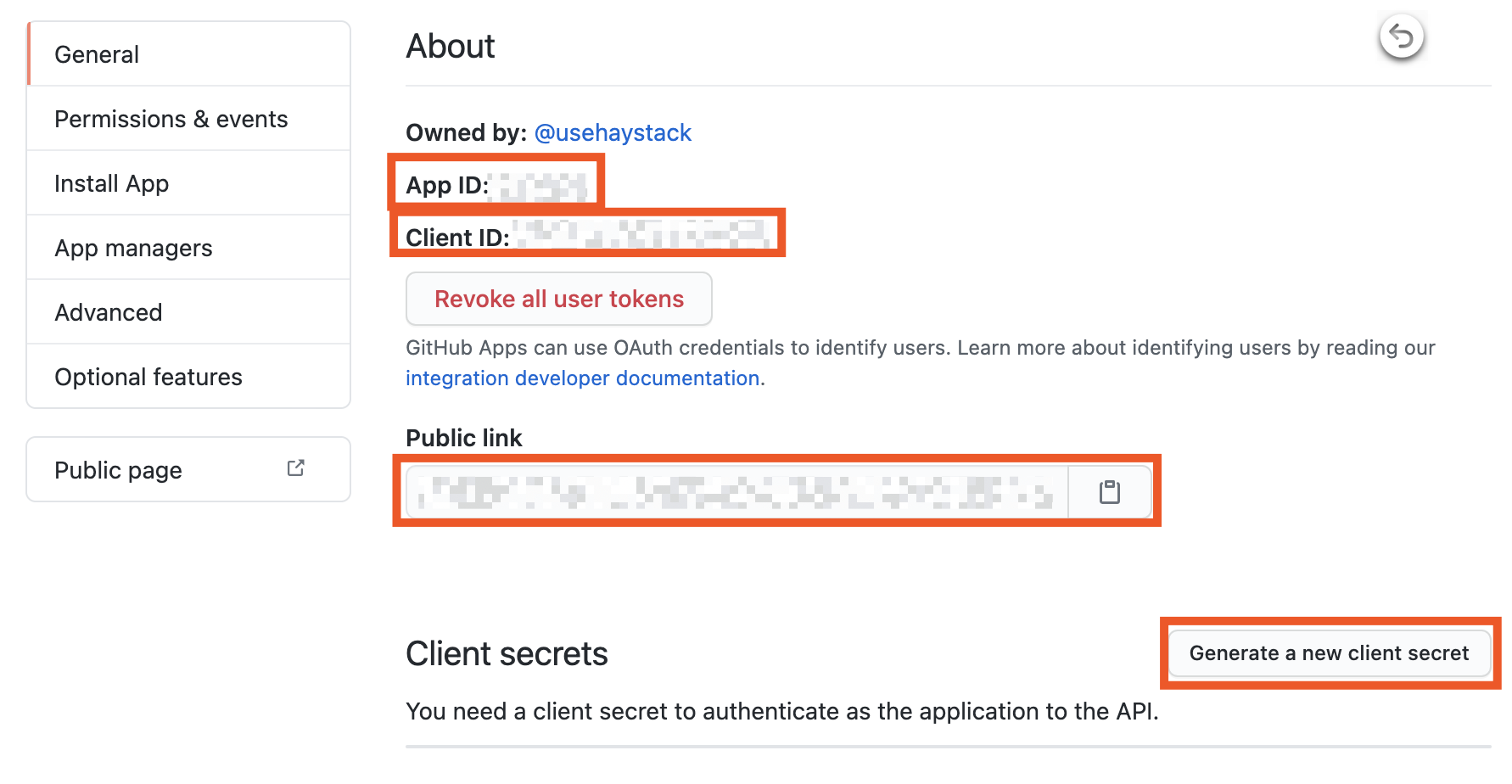Switch to the Advanced settings
The height and width of the screenshot is (784, 1512).
pyautogui.click(x=108, y=312)
